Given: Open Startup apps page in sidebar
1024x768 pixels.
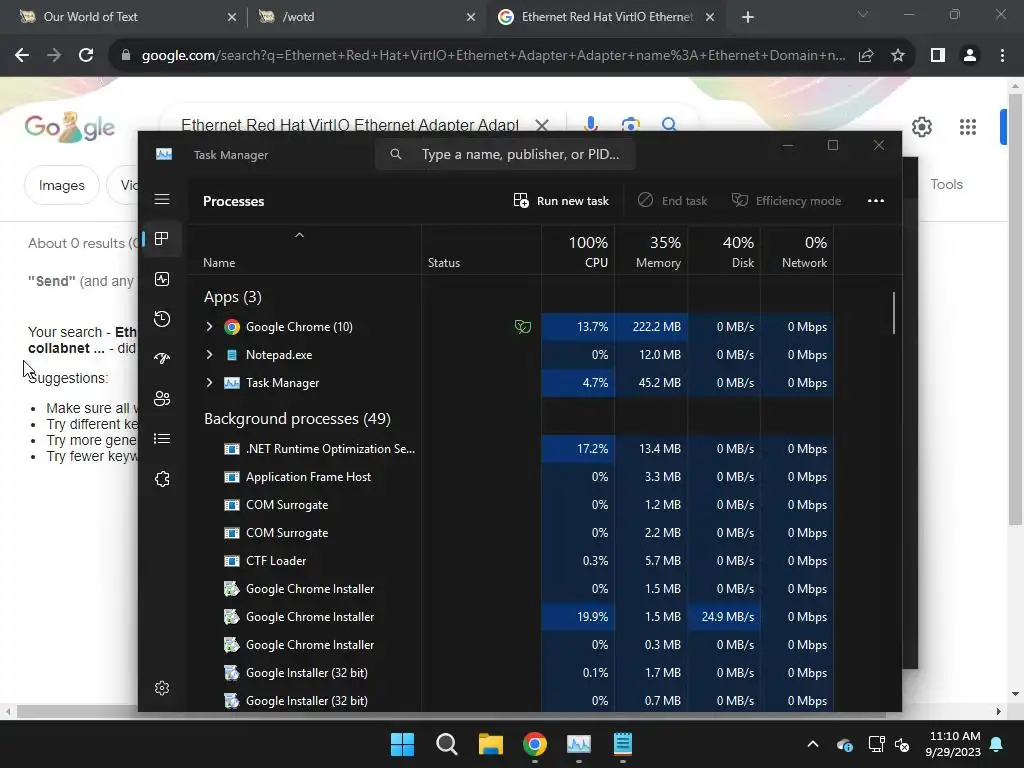Looking at the screenshot, I should pos(162,359).
